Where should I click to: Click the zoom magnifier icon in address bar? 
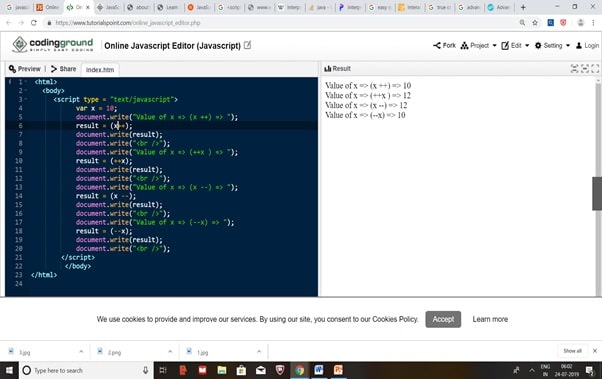point(522,23)
